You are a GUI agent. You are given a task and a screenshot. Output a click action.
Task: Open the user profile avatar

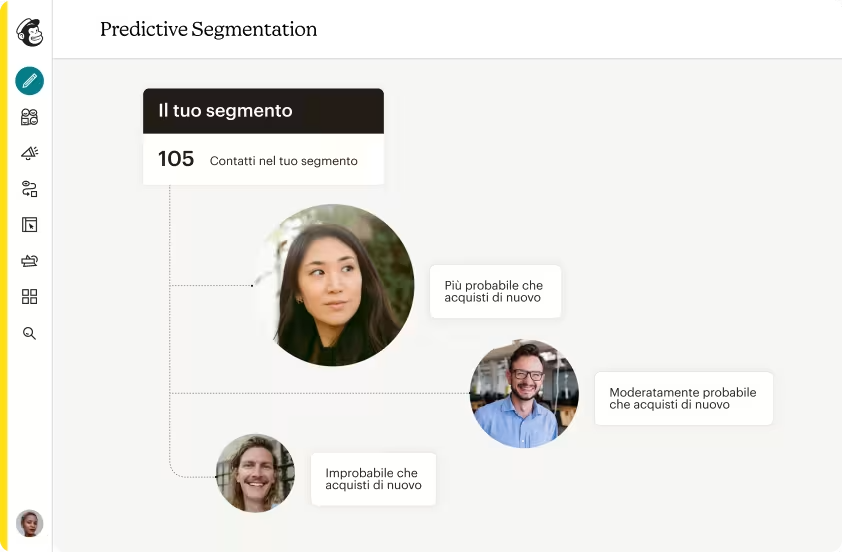click(29, 523)
